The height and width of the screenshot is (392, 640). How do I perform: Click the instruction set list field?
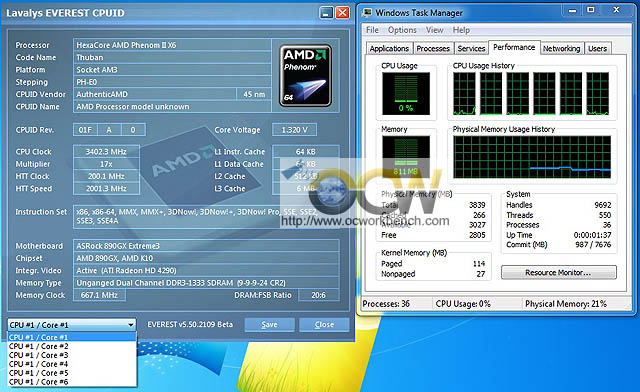(x=206, y=216)
